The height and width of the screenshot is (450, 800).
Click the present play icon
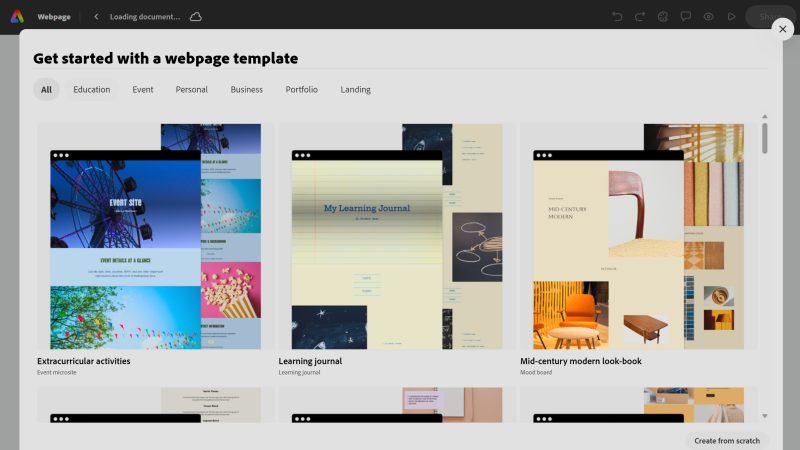732,16
